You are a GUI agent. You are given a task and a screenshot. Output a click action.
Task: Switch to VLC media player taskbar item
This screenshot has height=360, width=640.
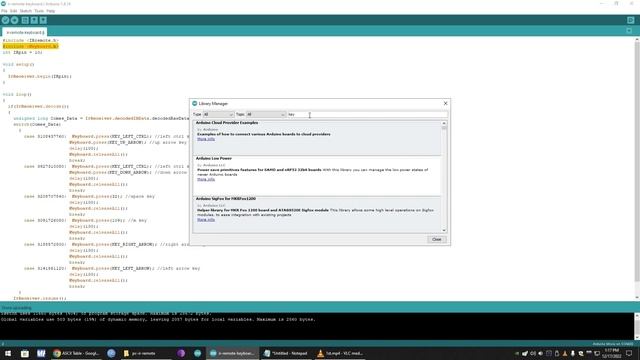point(340,353)
